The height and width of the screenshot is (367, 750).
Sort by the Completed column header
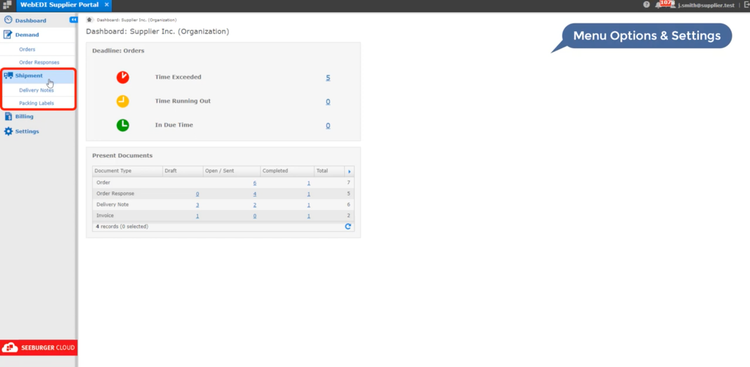(287, 171)
